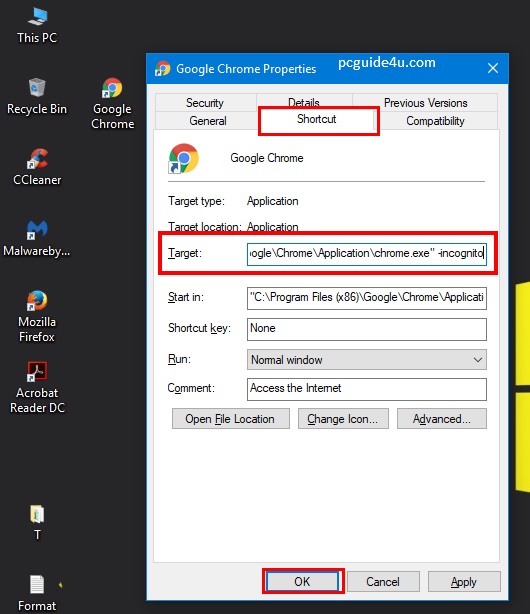The width and height of the screenshot is (530, 614).
Task: Click inside the Start in field
Action: 367,298
